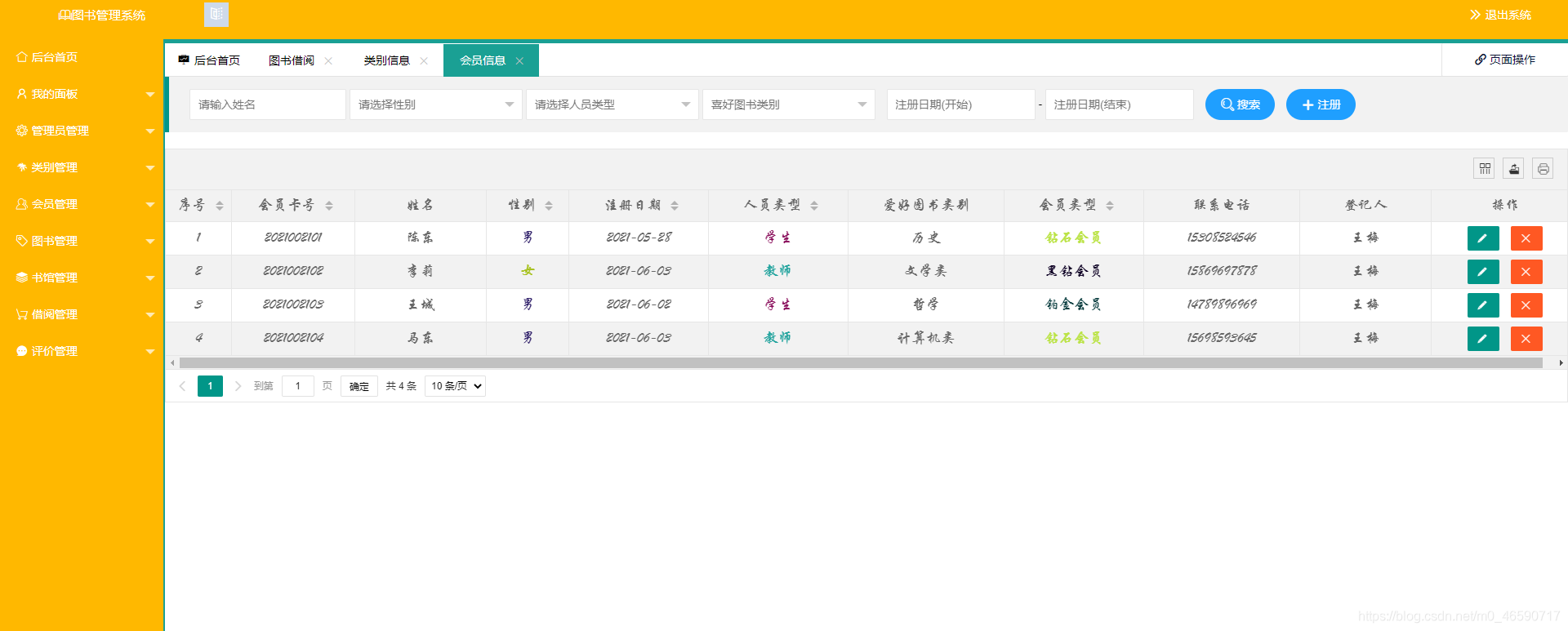Click the horizontal table scrollbar
The image size is (1568, 631).
(861, 362)
